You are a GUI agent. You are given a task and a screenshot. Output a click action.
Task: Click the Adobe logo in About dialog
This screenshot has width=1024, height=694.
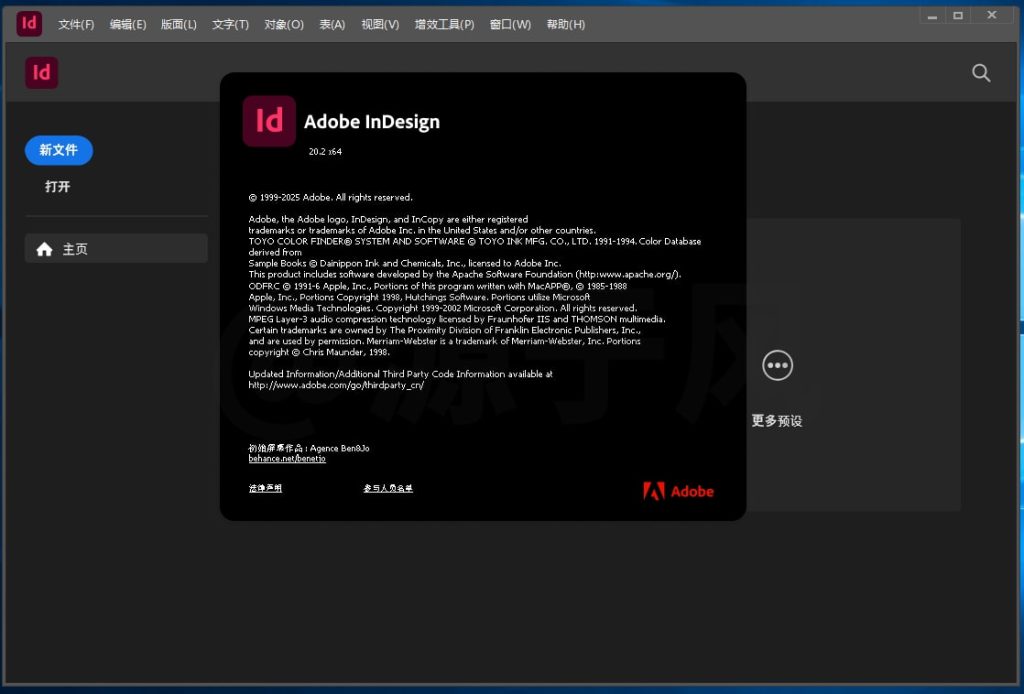pyautogui.click(x=678, y=491)
